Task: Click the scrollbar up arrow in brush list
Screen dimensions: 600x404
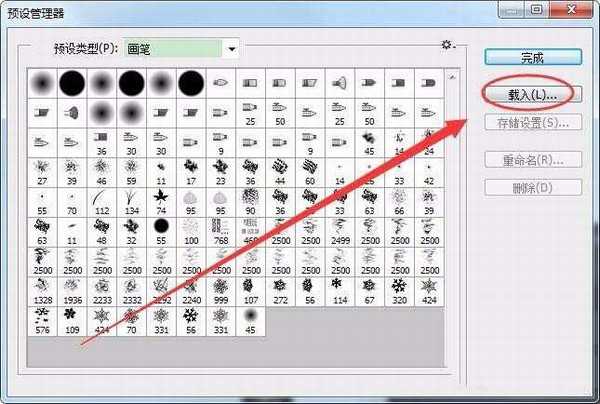Action: coord(451,76)
